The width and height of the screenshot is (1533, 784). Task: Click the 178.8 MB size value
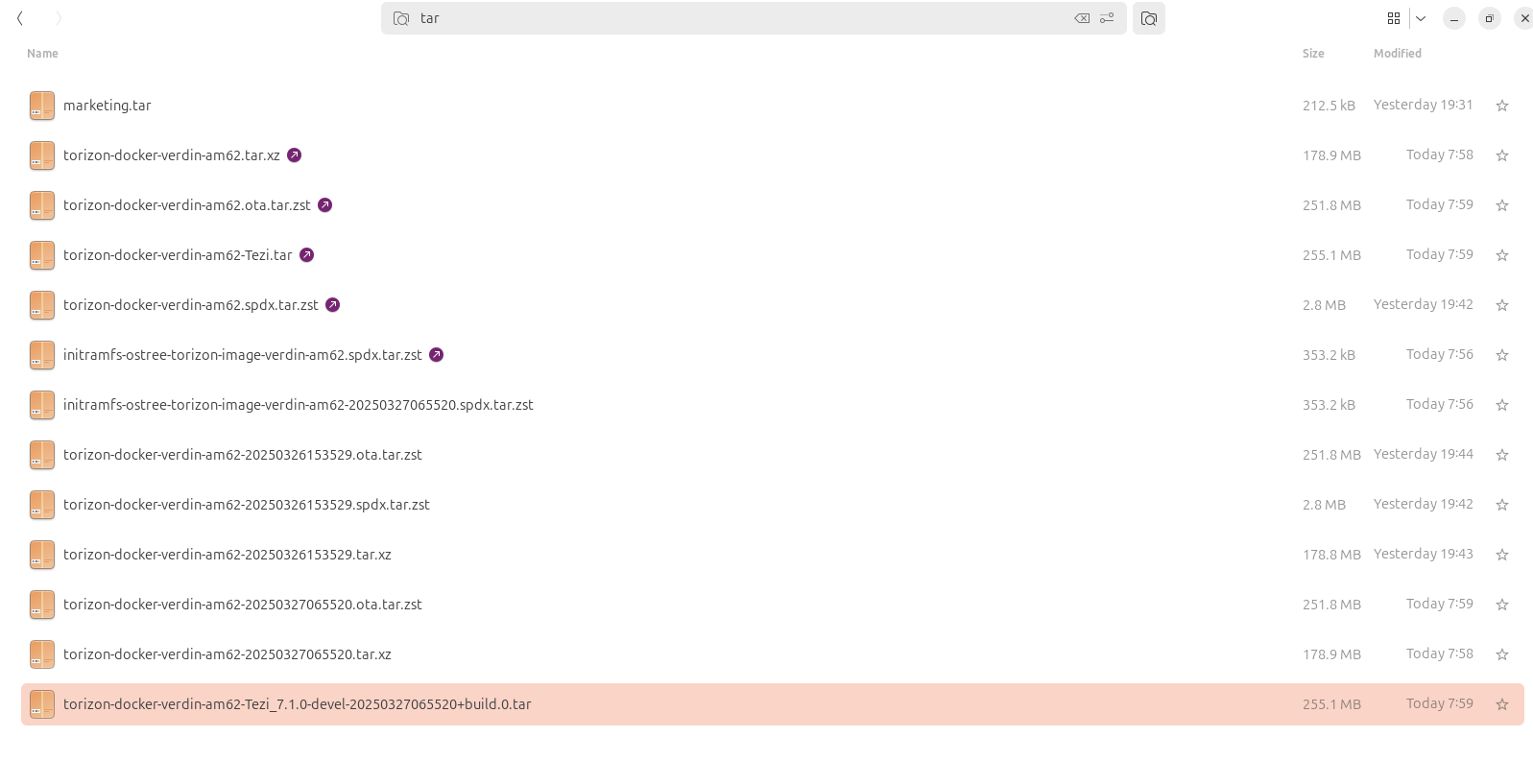(x=1331, y=555)
